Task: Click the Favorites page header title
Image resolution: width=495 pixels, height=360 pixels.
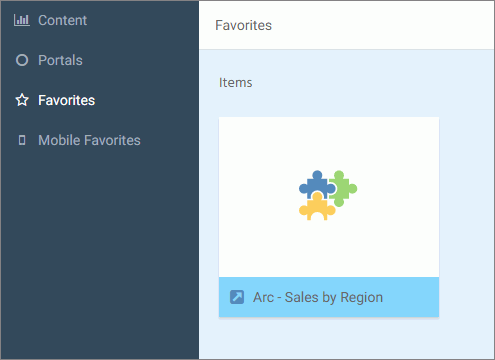Action: [243, 25]
